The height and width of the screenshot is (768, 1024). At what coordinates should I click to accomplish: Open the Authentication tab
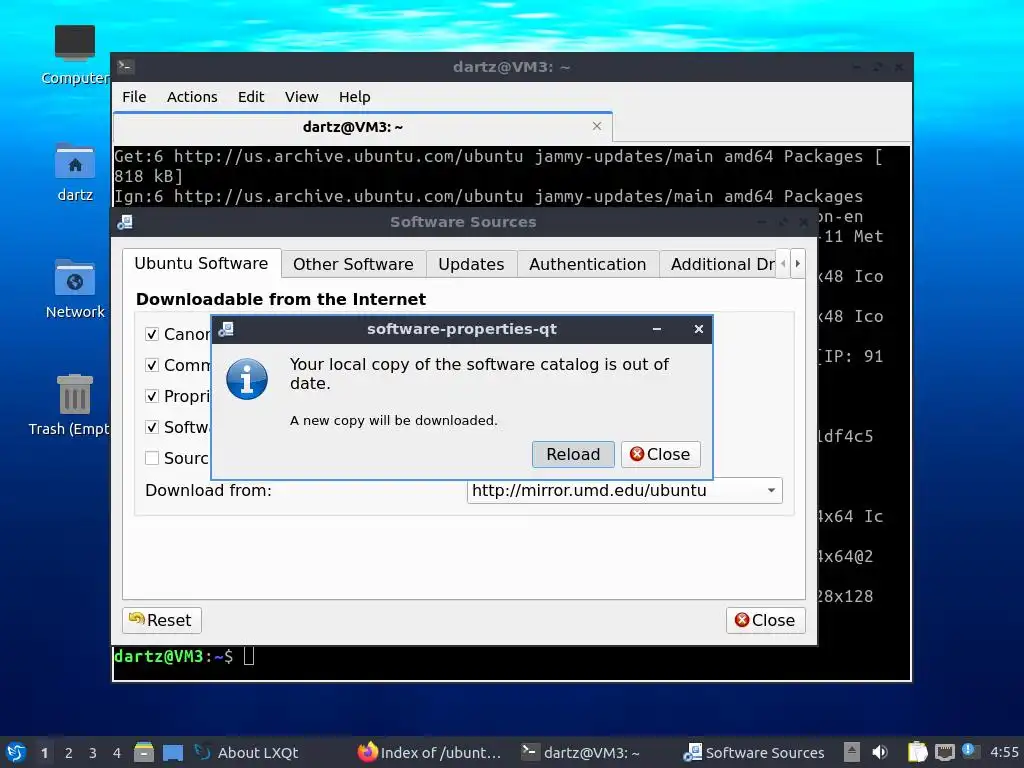(587, 264)
